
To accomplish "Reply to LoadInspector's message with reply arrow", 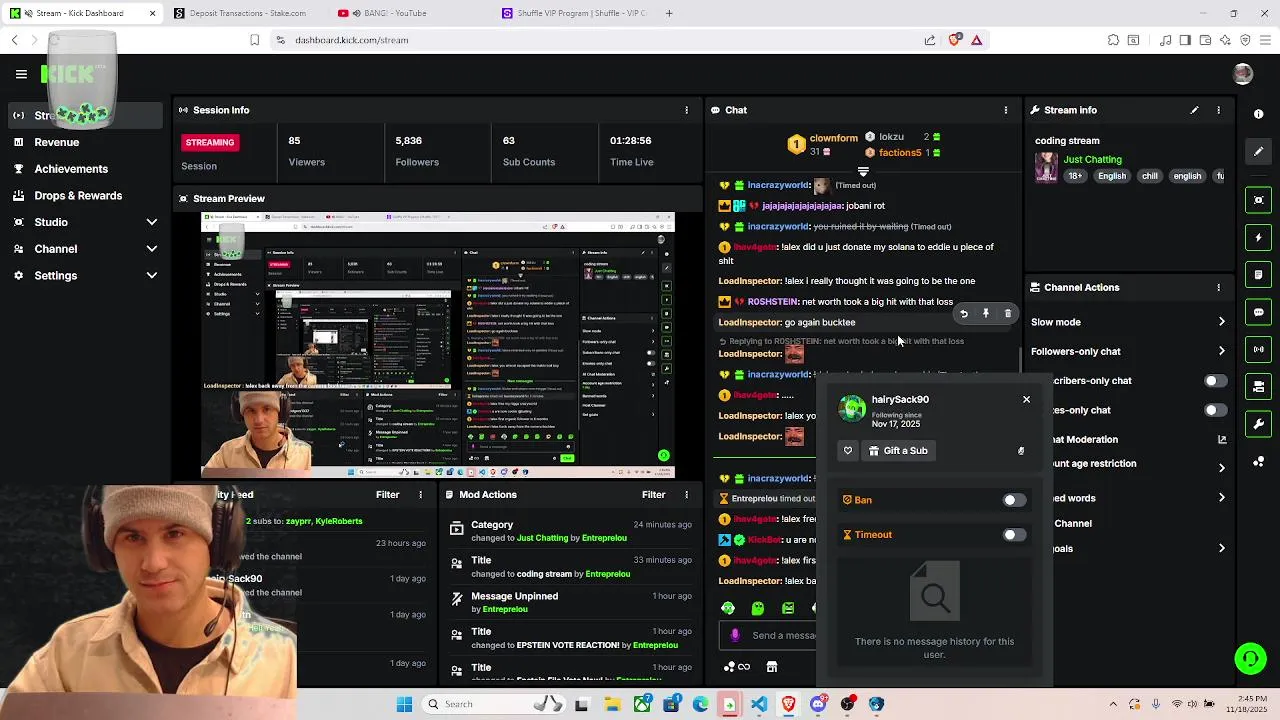I will (964, 314).
